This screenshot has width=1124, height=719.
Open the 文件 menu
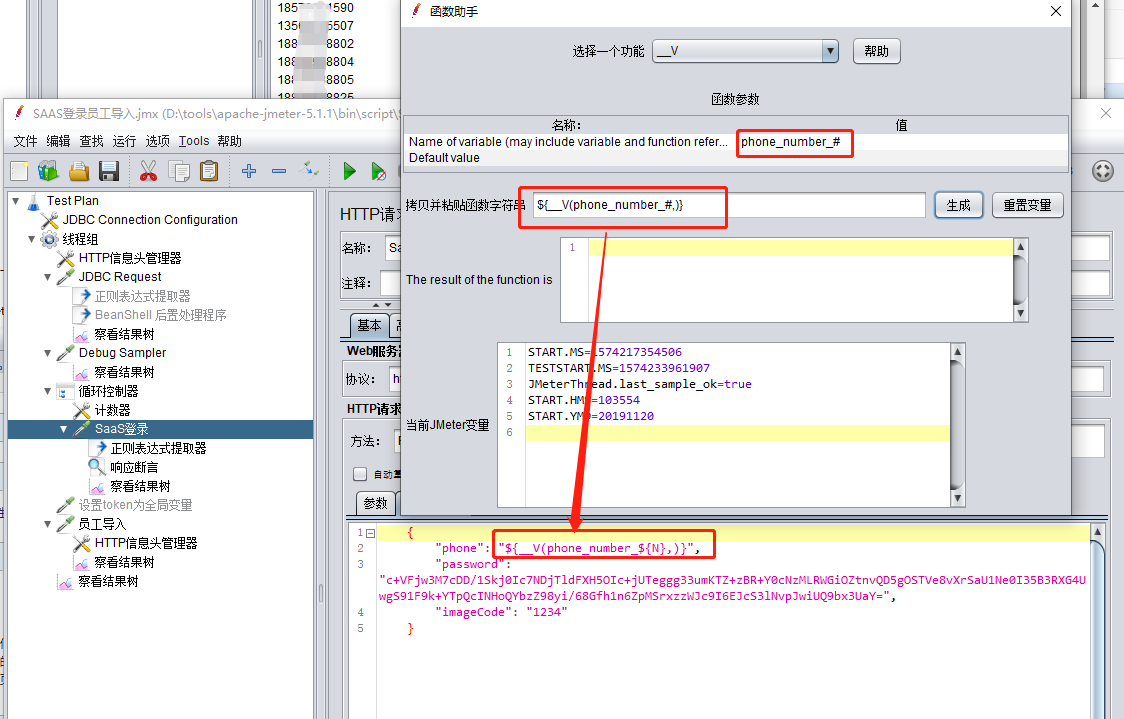point(25,141)
